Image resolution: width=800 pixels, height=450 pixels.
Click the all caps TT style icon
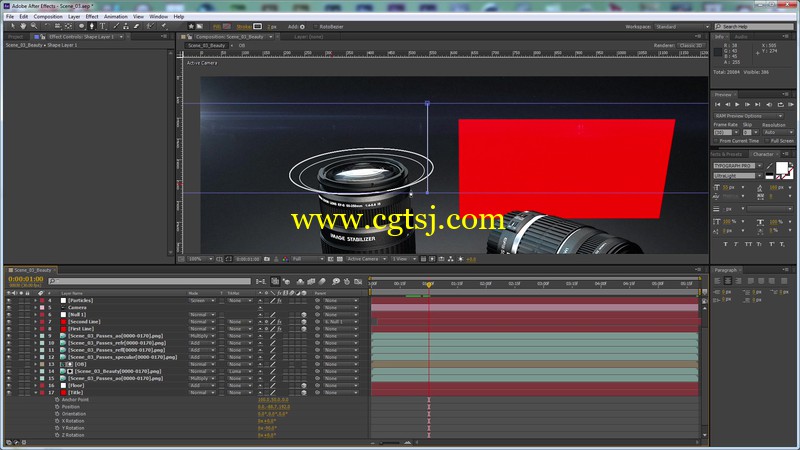click(748, 244)
